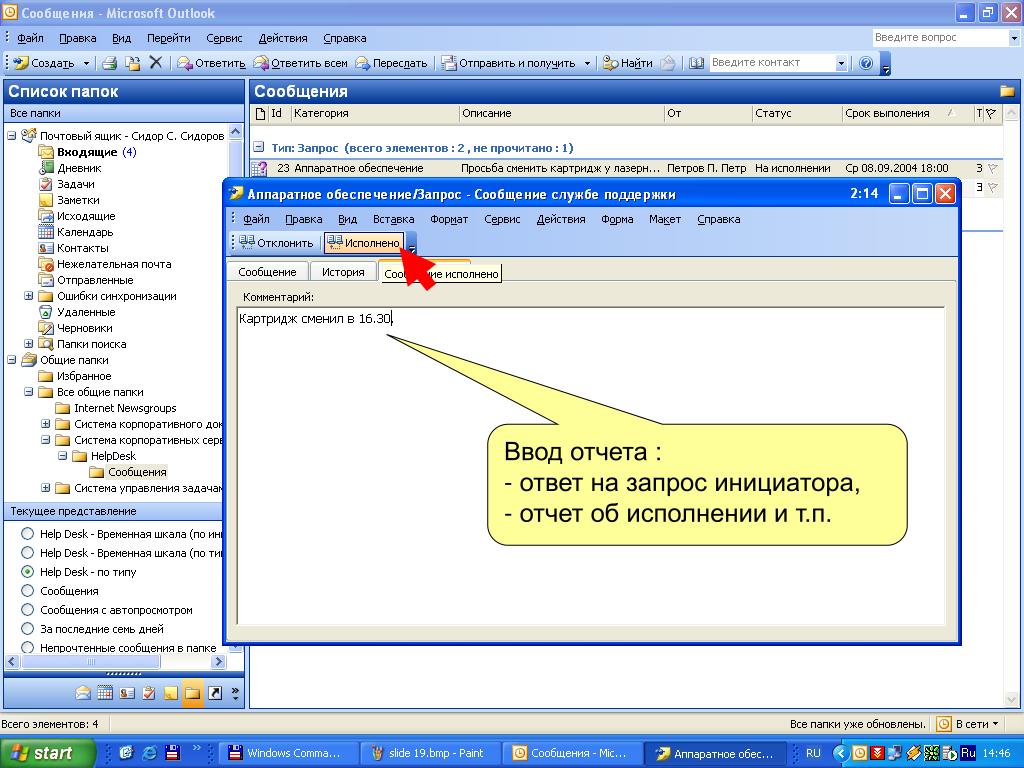Expand the 'Папки поиска' folder node
Image resolution: width=1024 pixels, height=768 pixels.
coord(29,344)
